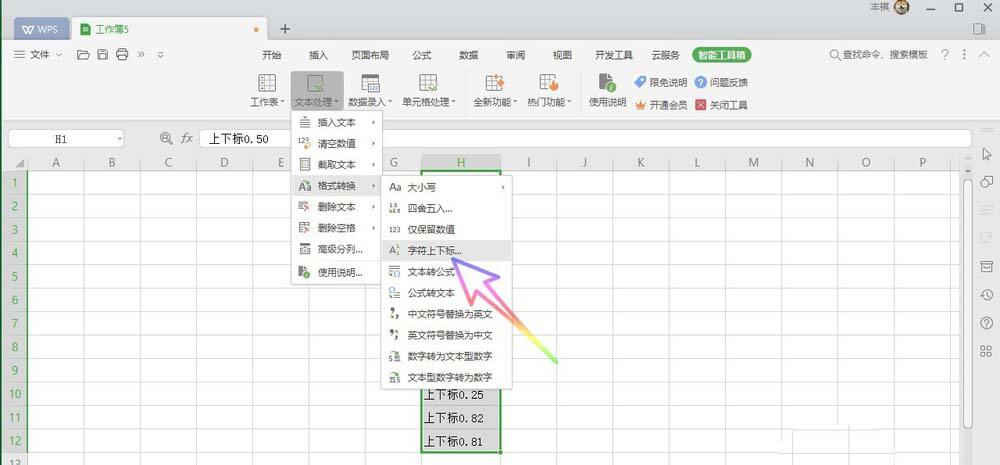Open the 单元格处理 dropdown

(428, 102)
